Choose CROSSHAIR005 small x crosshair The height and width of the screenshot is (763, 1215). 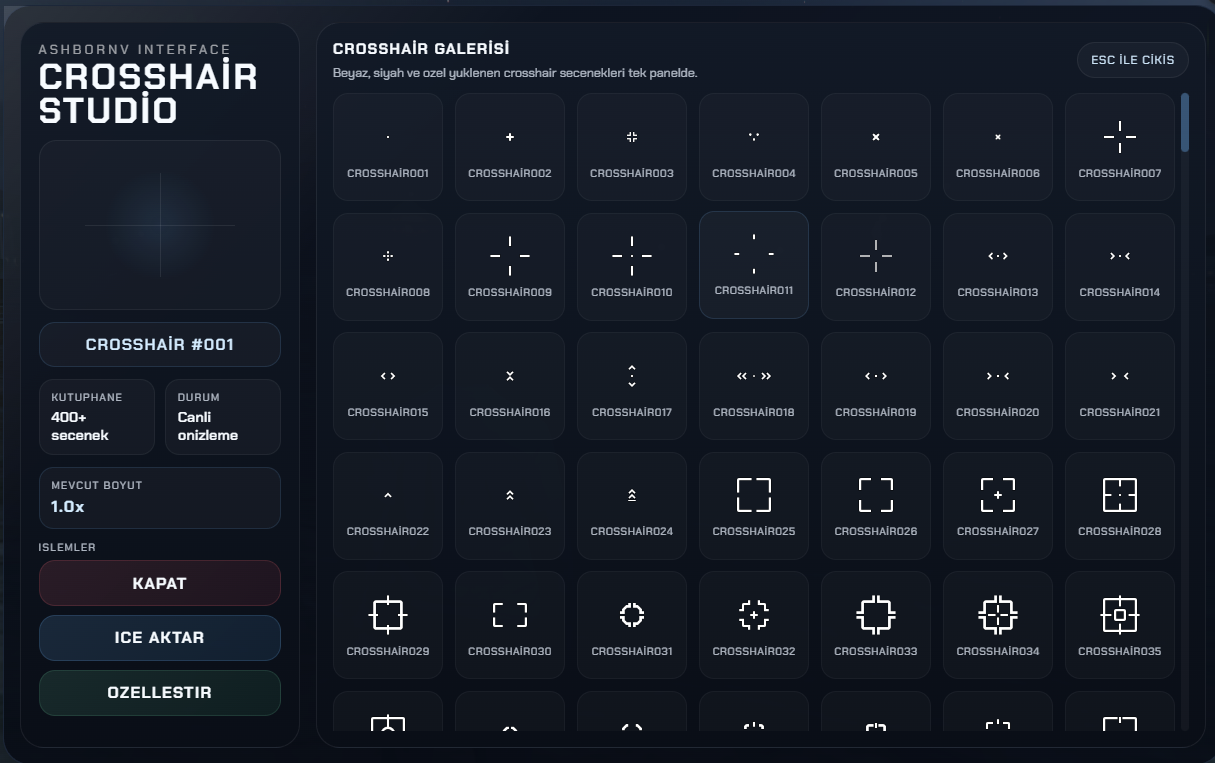[876, 147]
